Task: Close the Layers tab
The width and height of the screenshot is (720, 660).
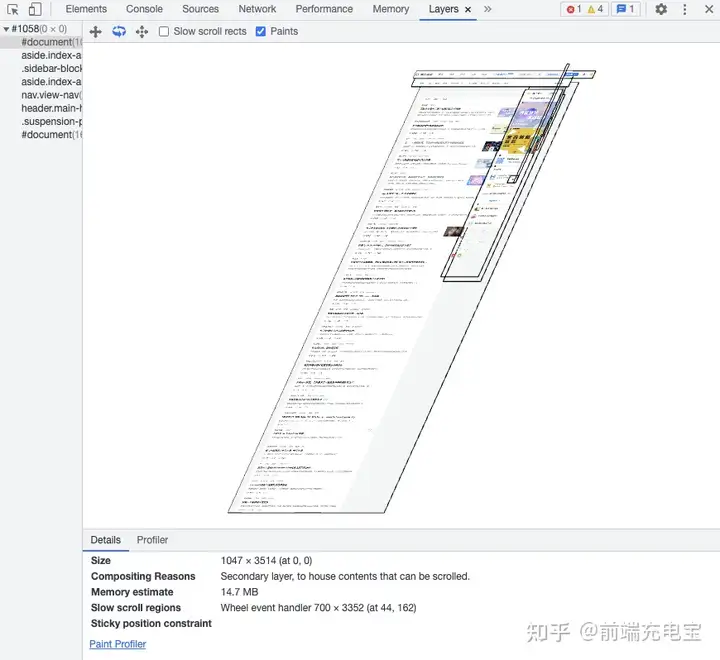Action: (468, 10)
